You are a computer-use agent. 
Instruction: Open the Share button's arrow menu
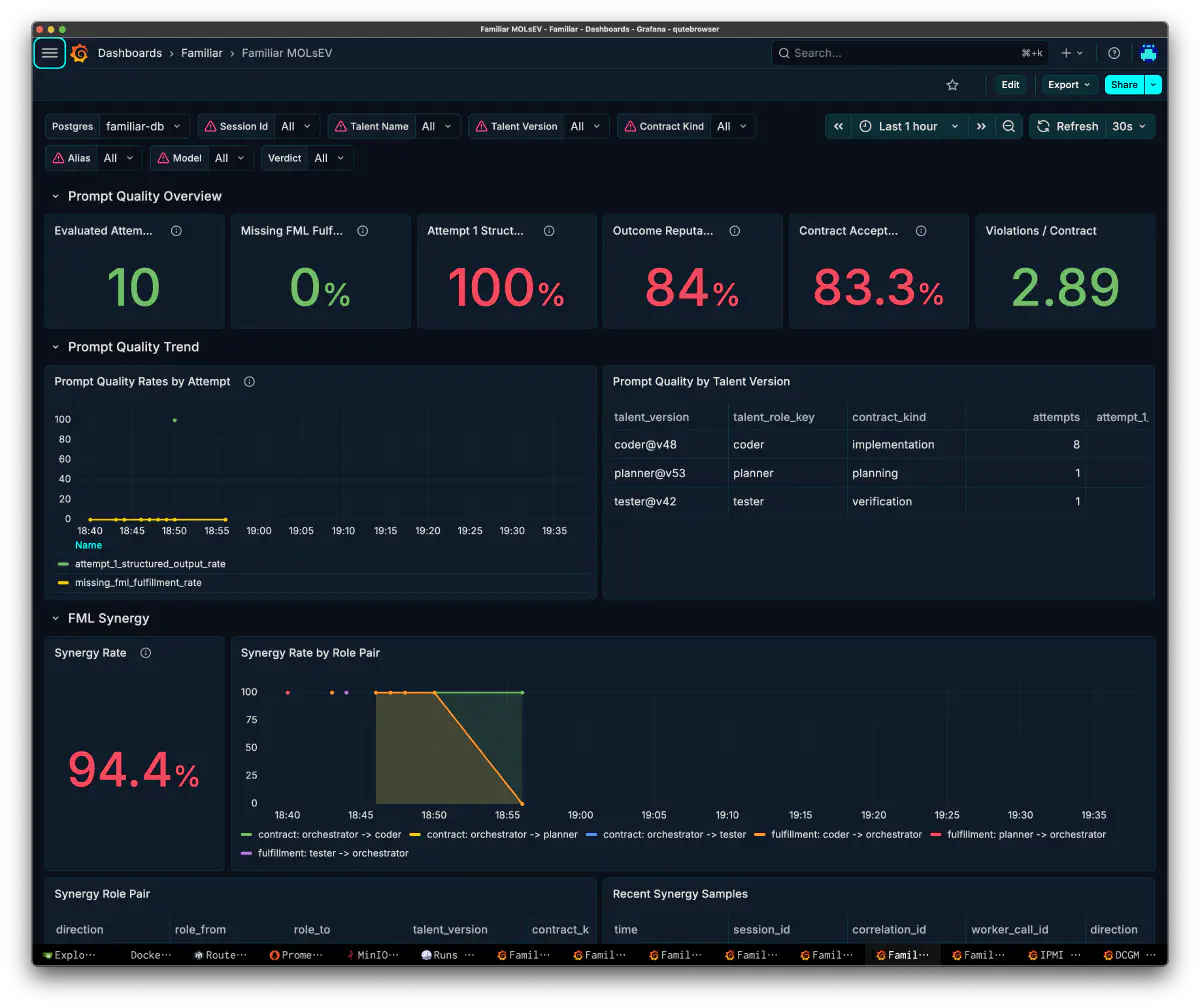pos(1153,85)
